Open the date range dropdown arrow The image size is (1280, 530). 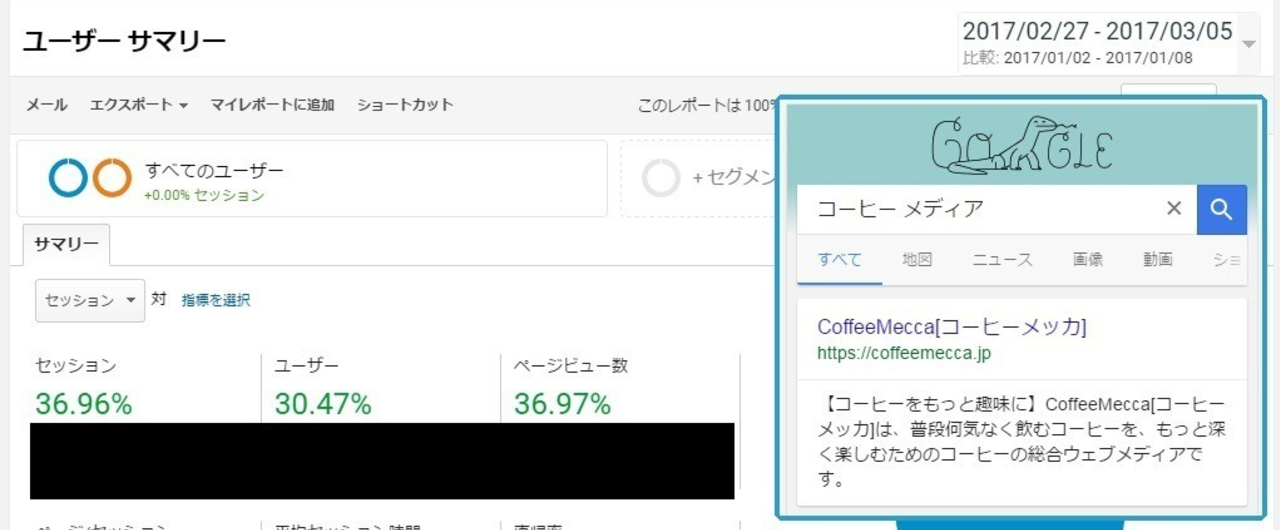(1248, 44)
